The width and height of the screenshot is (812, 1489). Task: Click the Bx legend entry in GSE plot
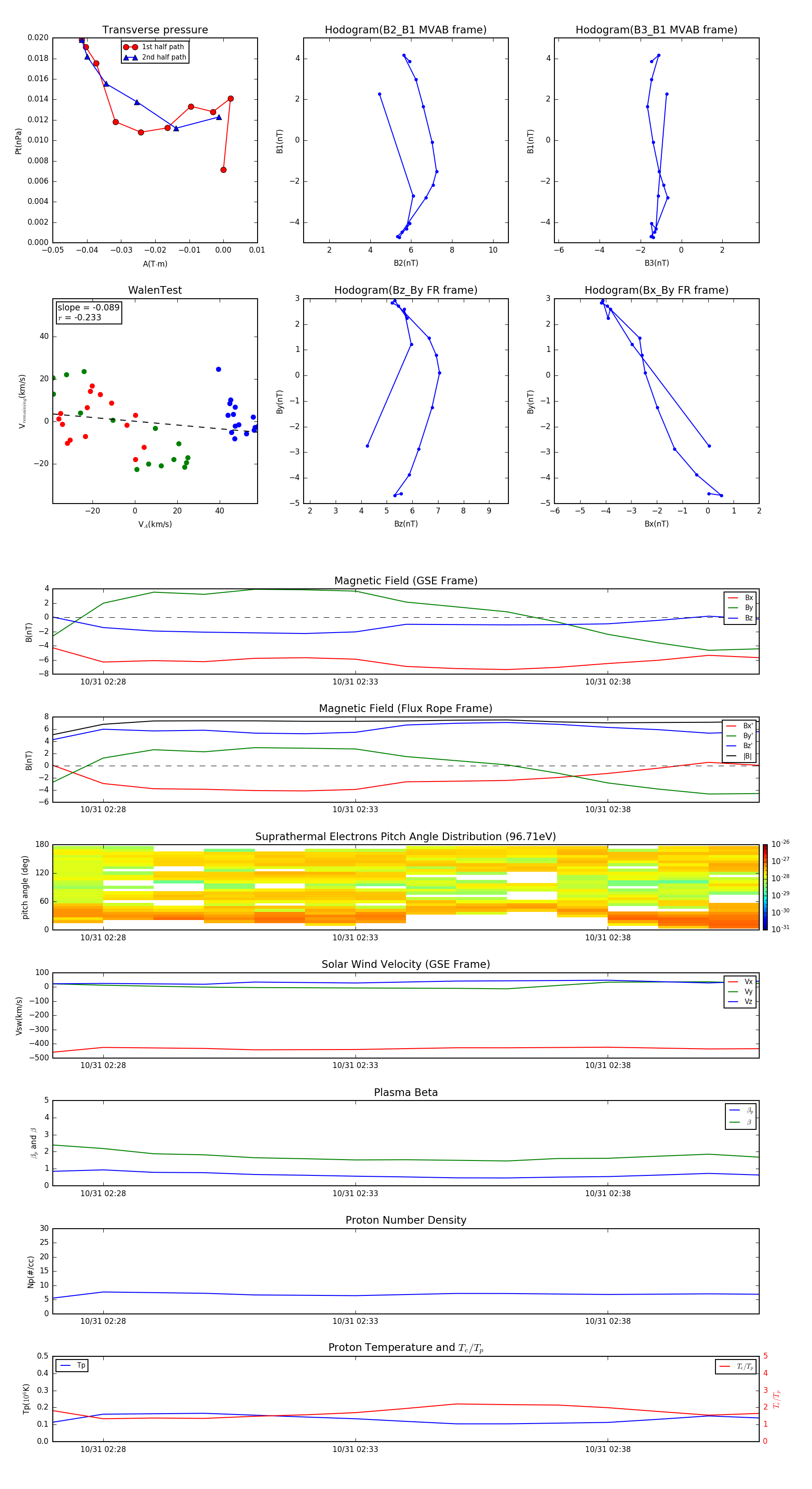[x=740, y=598]
